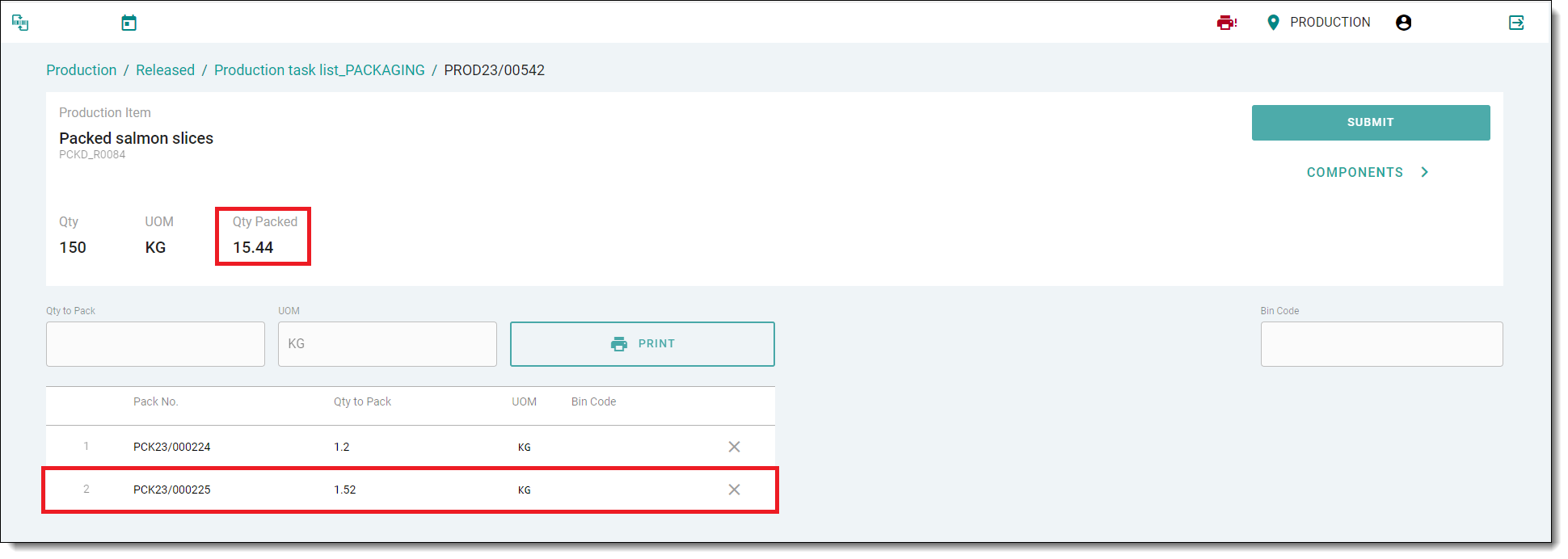Go to the Production breadcrumb link
The height and width of the screenshot is (559, 1568).
tap(81, 70)
